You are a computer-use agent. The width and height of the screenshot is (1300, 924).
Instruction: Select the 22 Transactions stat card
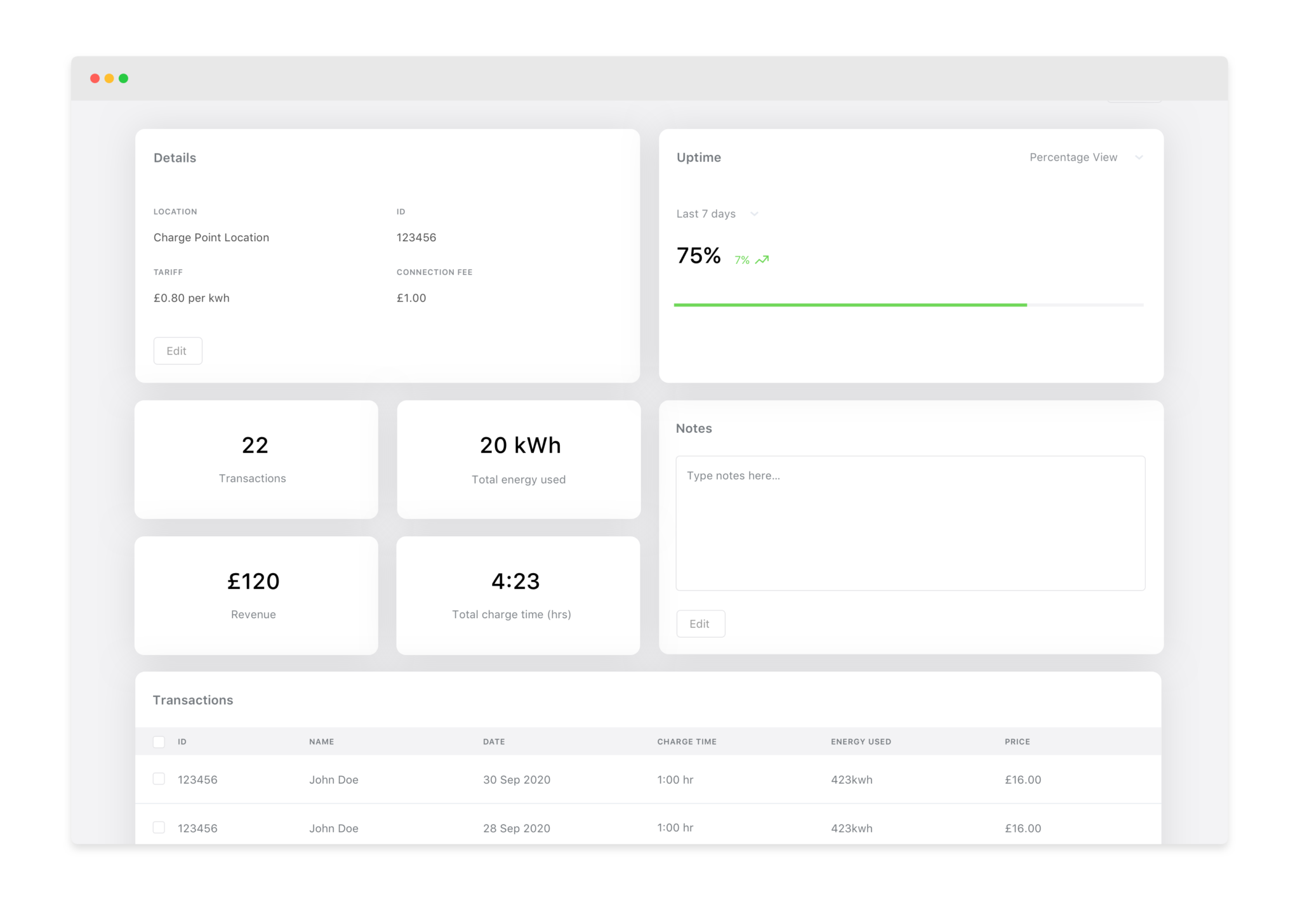pos(255,459)
